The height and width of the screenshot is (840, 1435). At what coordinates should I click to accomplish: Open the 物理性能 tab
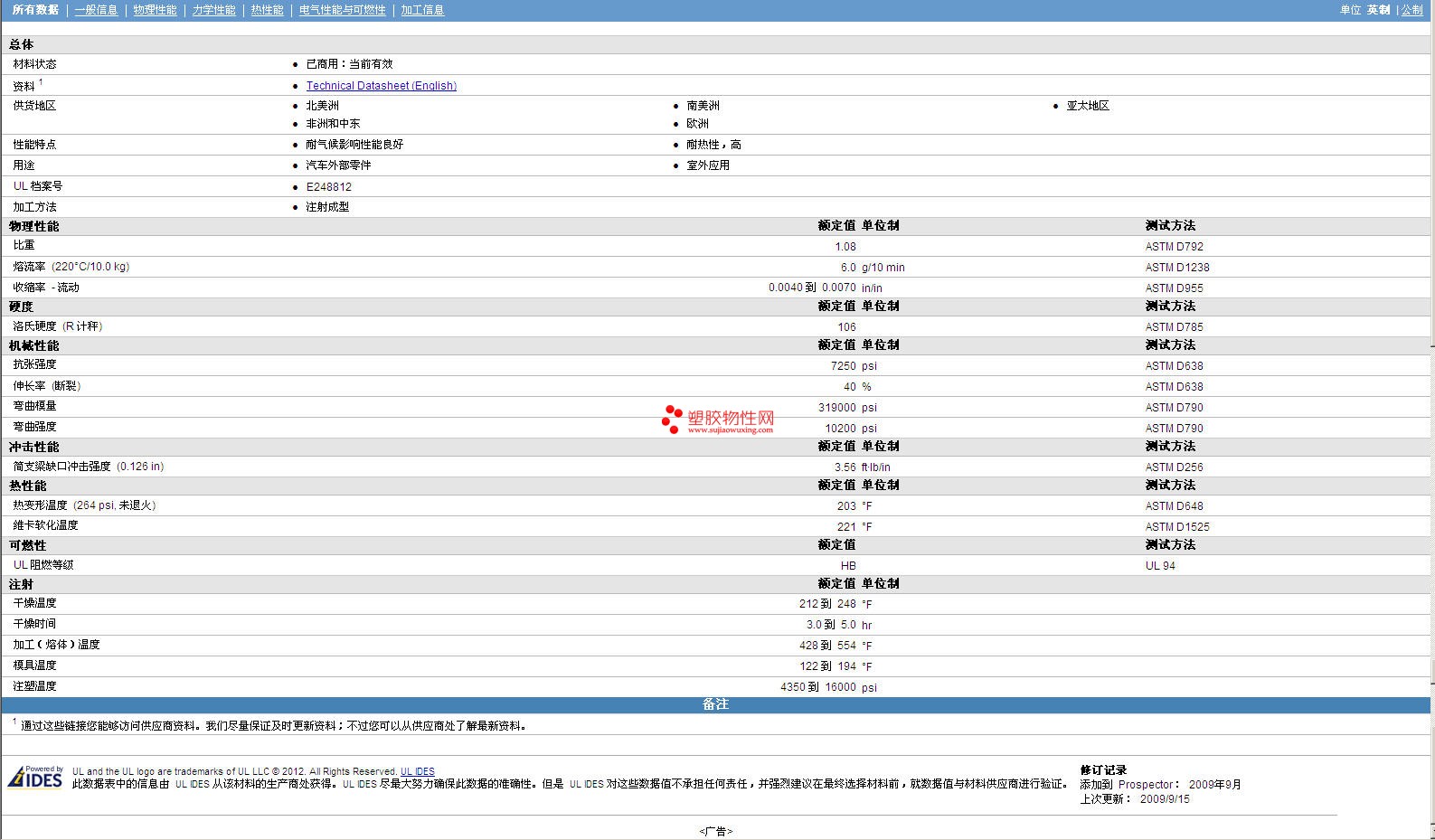coord(155,10)
